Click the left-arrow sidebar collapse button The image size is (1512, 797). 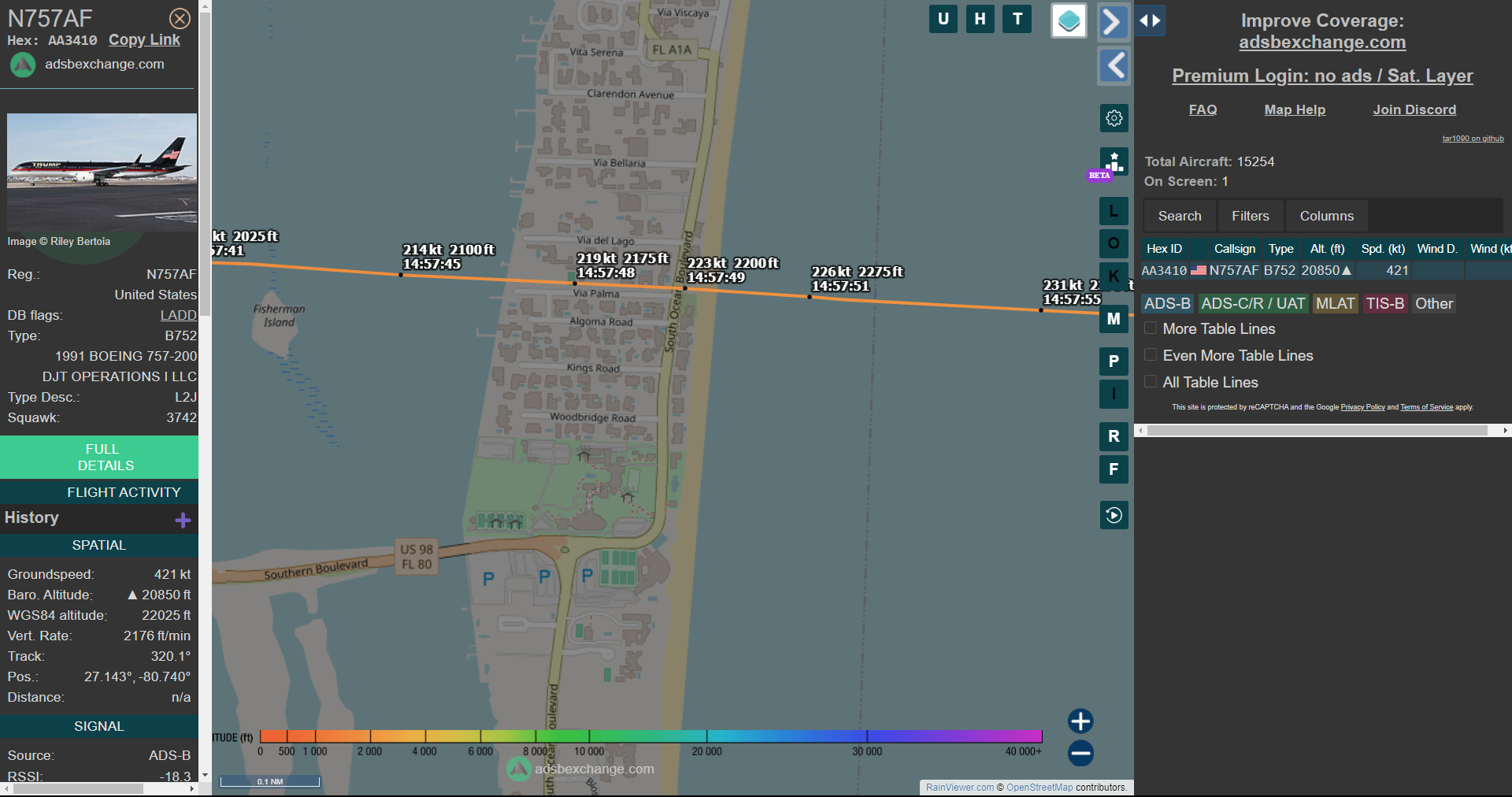click(1114, 65)
